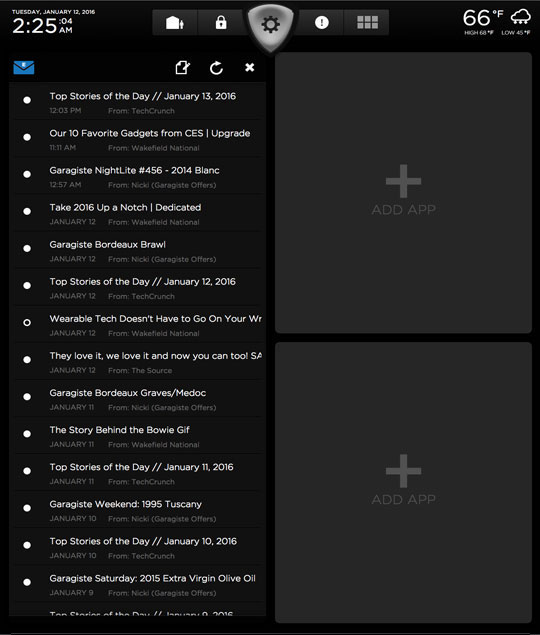540x635 pixels.
Task: Refresh the email inbox
Action: (216, 68)
